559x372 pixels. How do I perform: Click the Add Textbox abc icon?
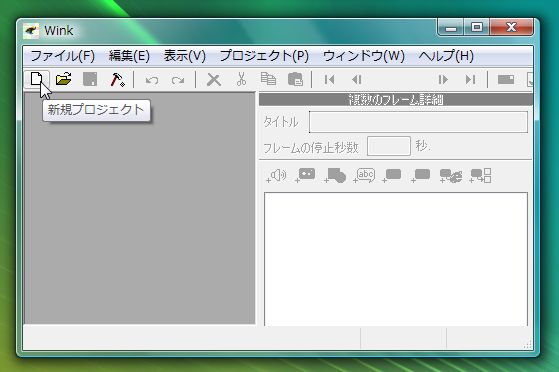pos(364,175)
